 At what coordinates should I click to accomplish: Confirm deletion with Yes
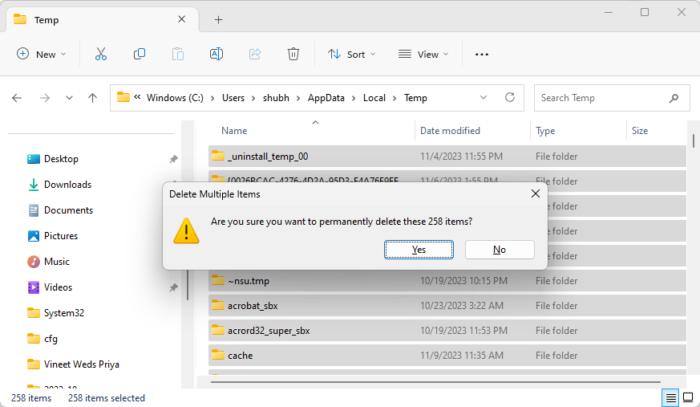point(419,249)
